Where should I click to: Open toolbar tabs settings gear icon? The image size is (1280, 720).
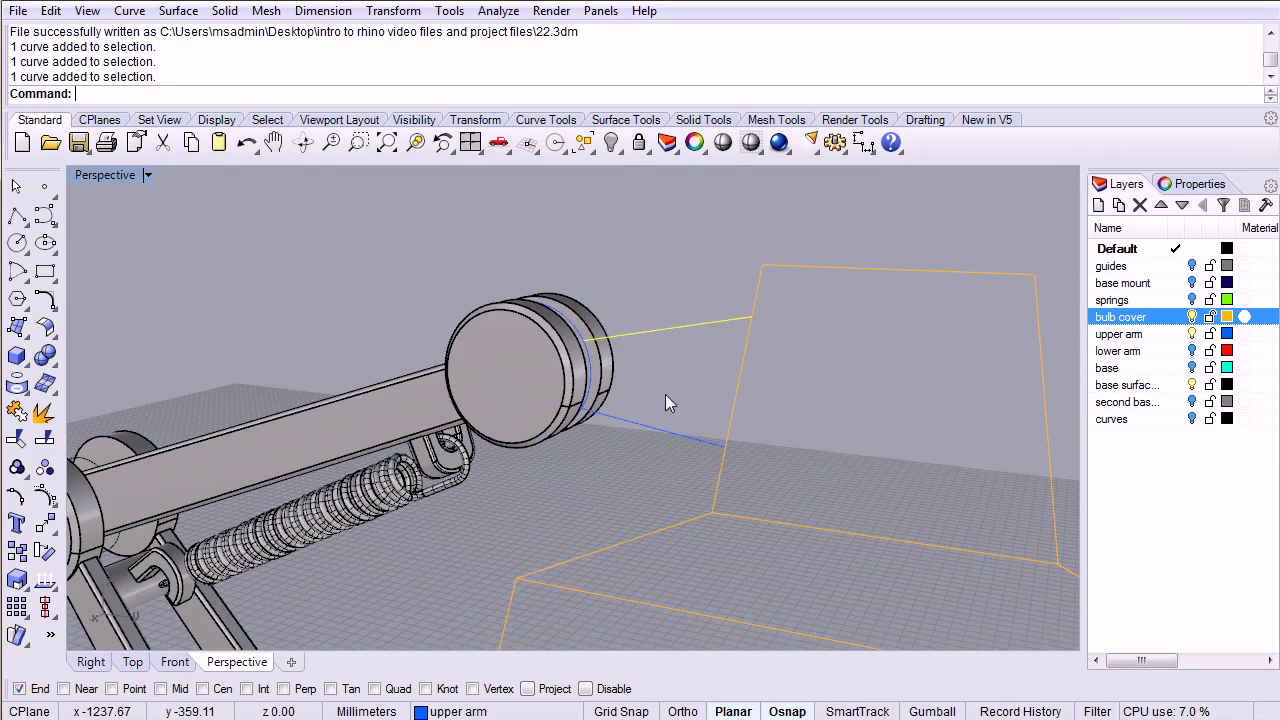click(1270, 118)
